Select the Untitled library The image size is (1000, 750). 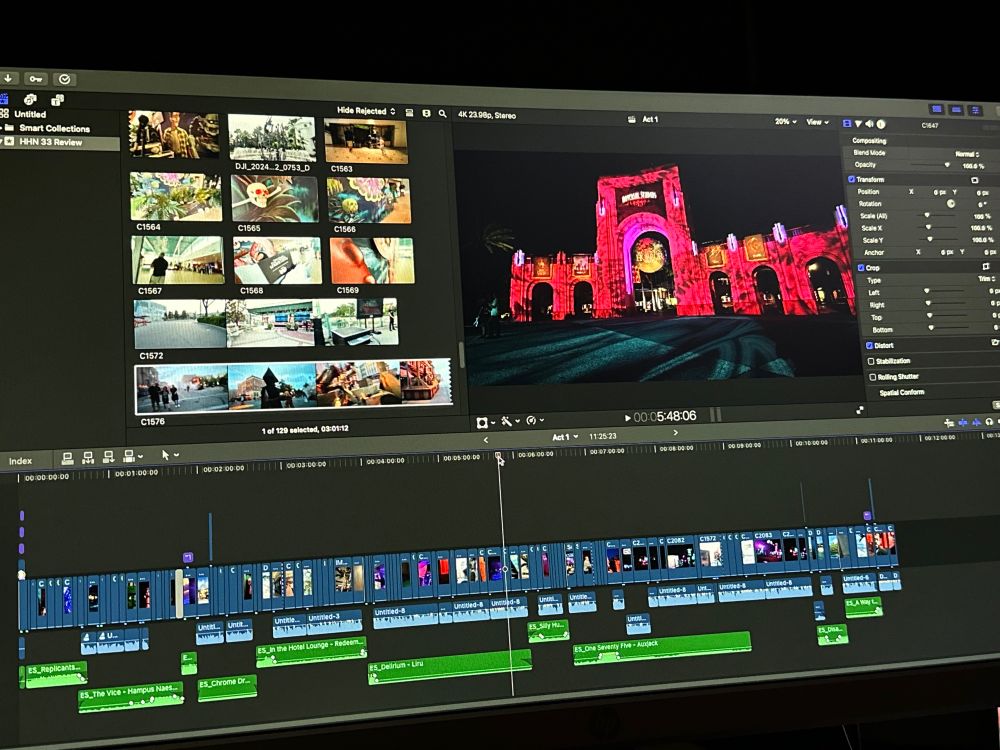[x=30, y=114]
